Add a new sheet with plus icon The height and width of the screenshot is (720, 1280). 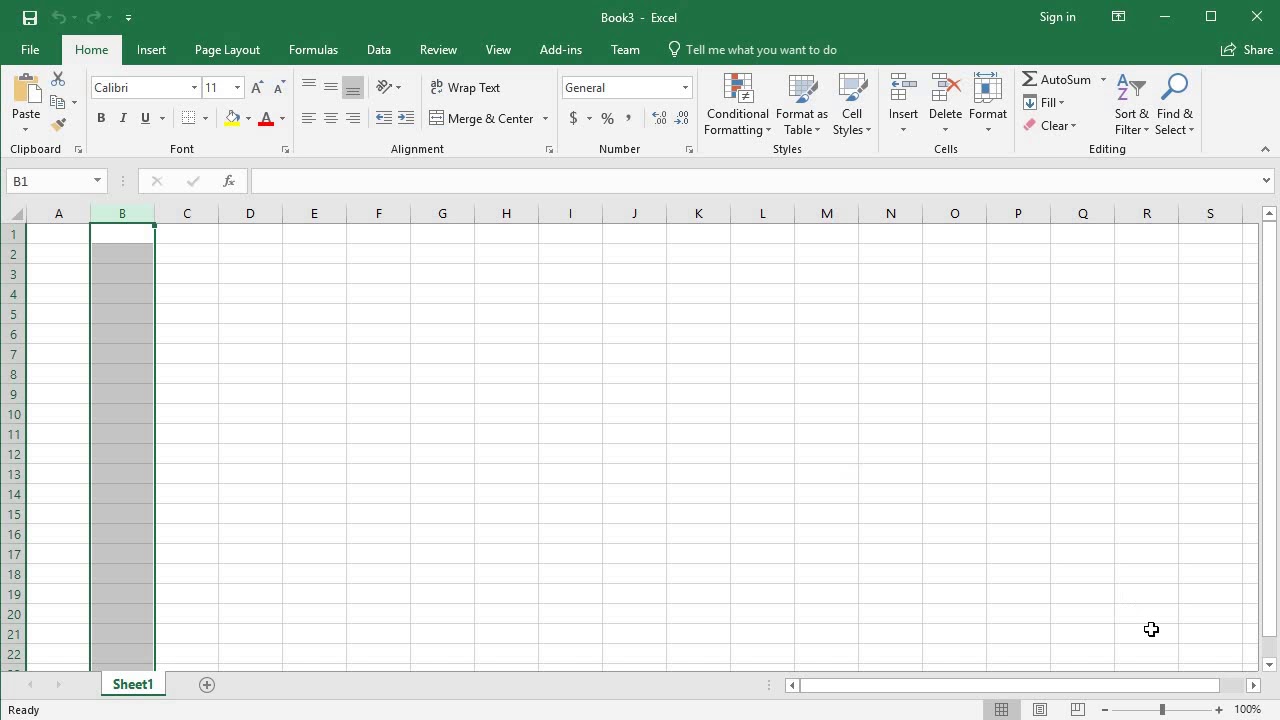[207, 685]
